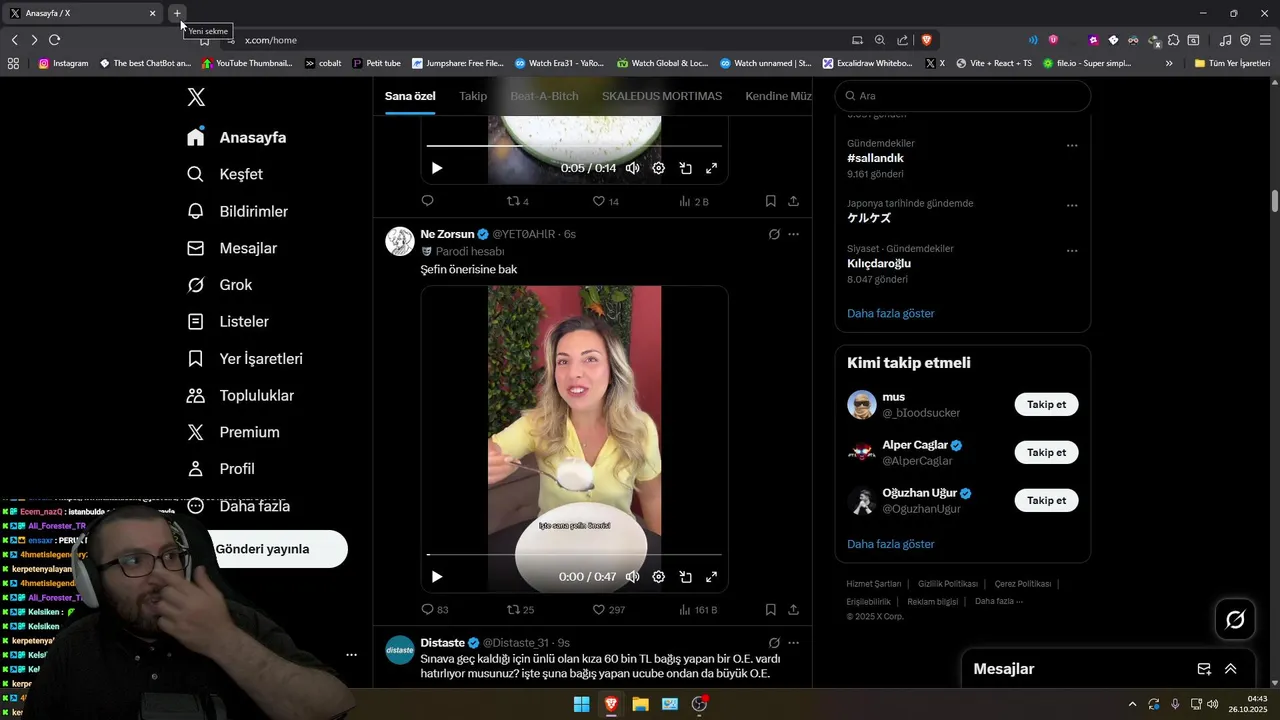Play the Ne Zorsun video

tap(436, 577)
